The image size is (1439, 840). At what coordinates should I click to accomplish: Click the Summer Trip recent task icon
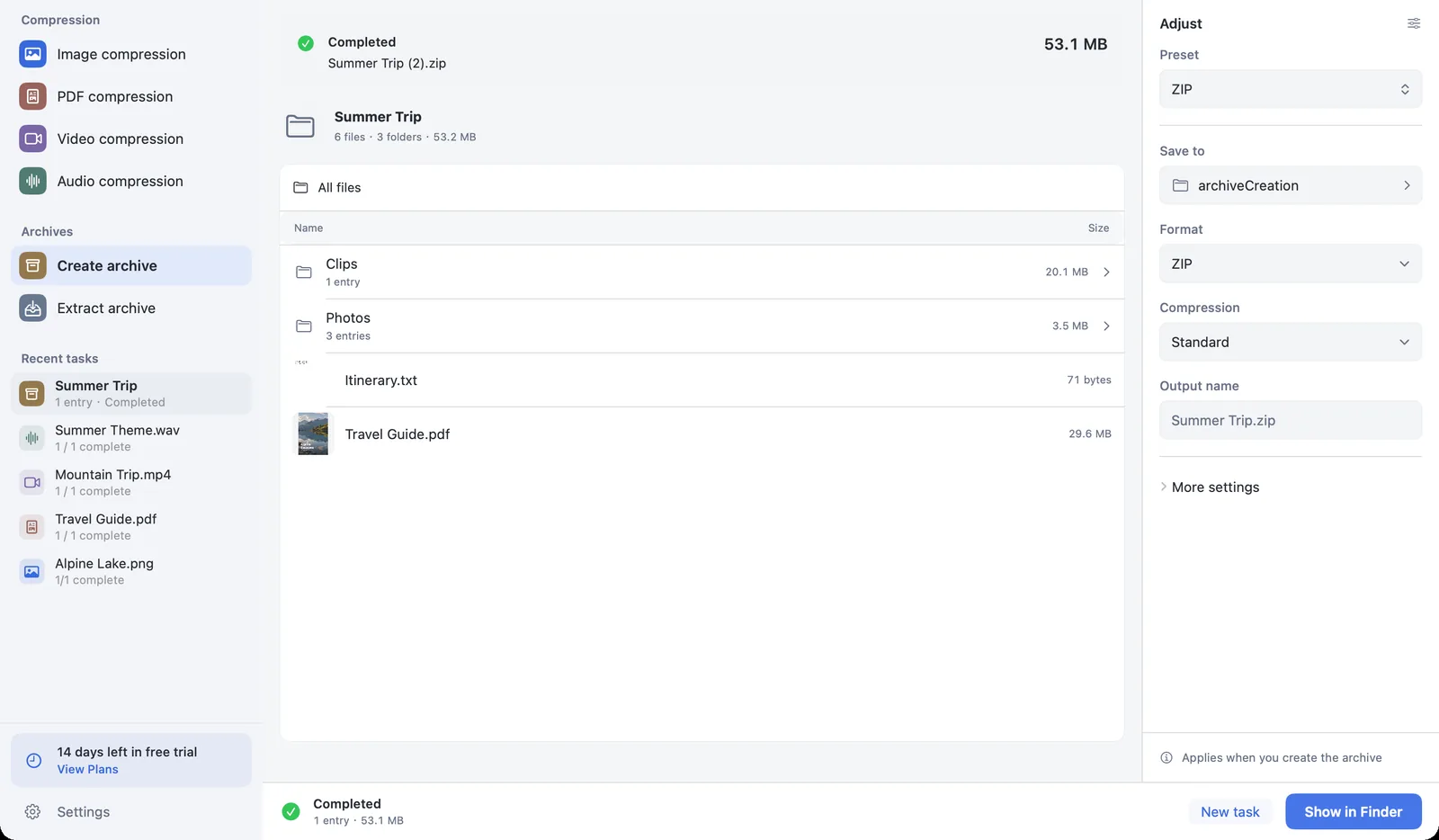(31, 393)
